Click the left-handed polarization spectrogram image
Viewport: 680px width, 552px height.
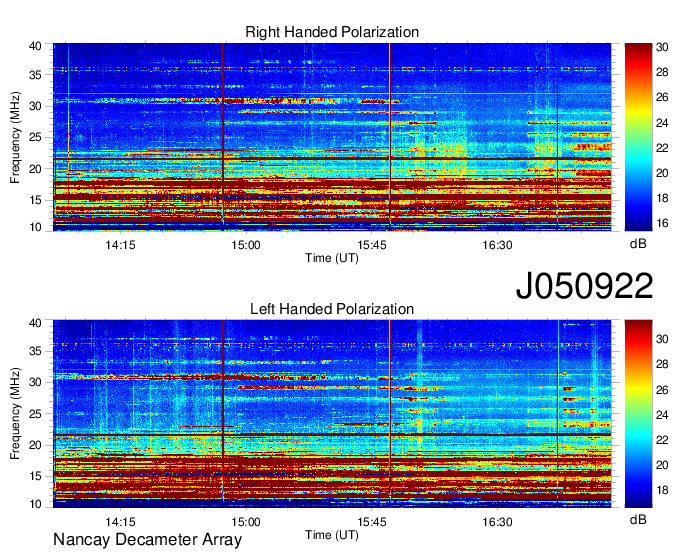pos(332,414)
